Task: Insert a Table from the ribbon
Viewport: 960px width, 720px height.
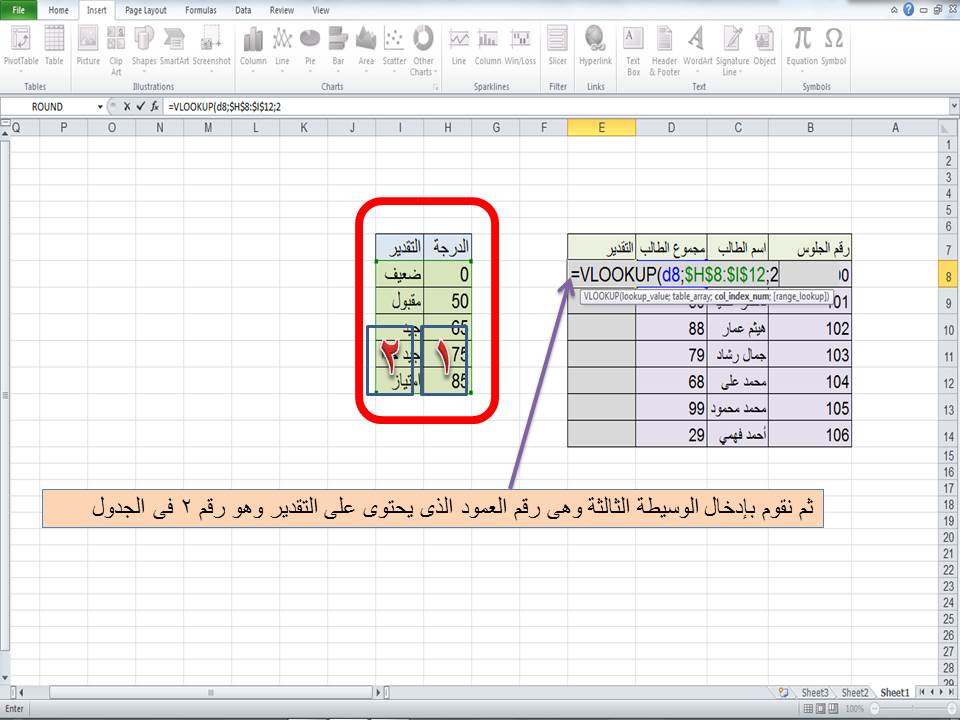Action: pyautogui.click(x=54, y=46)
